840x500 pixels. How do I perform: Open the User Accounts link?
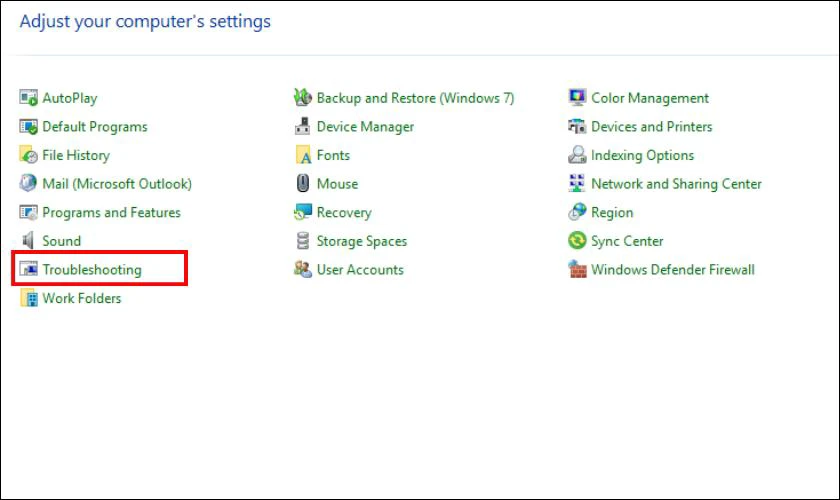[360, 270]
